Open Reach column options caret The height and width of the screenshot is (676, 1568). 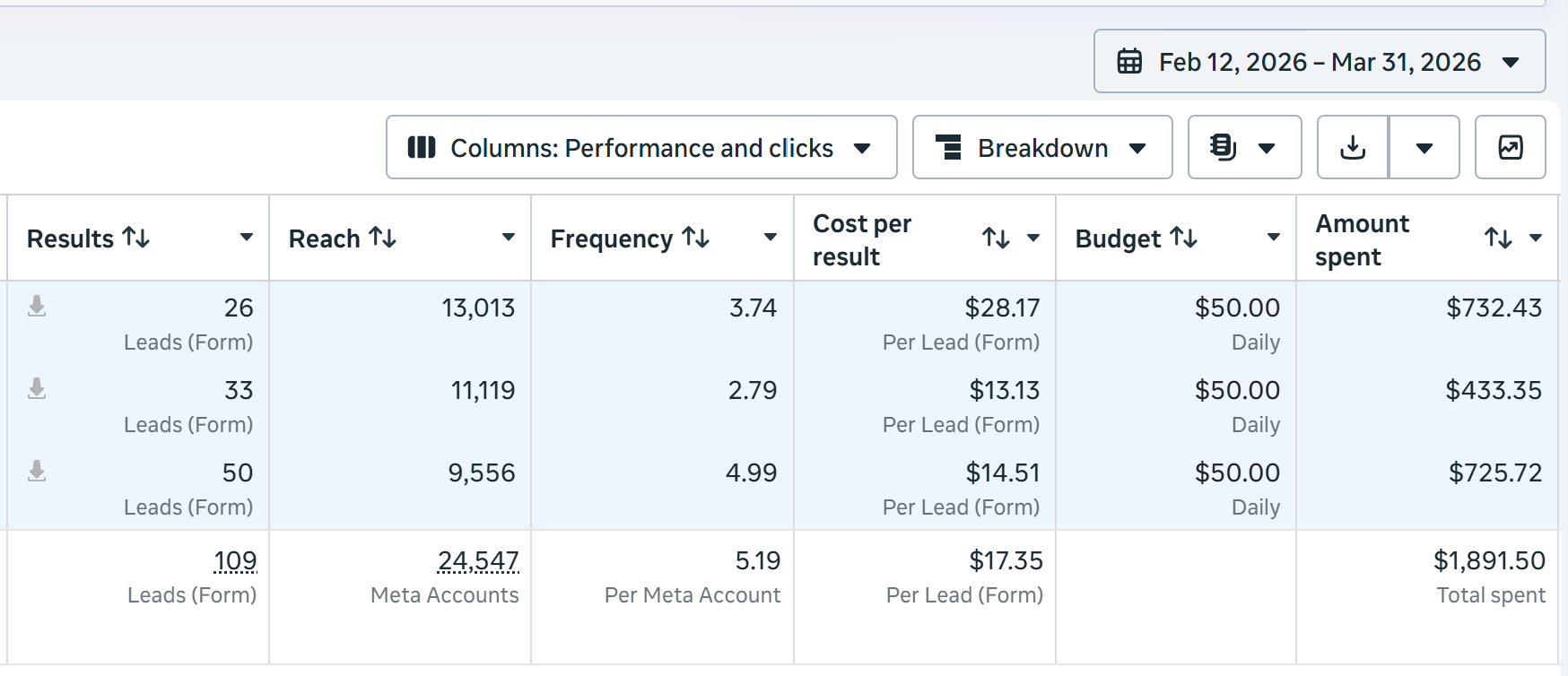coord(509,238)
